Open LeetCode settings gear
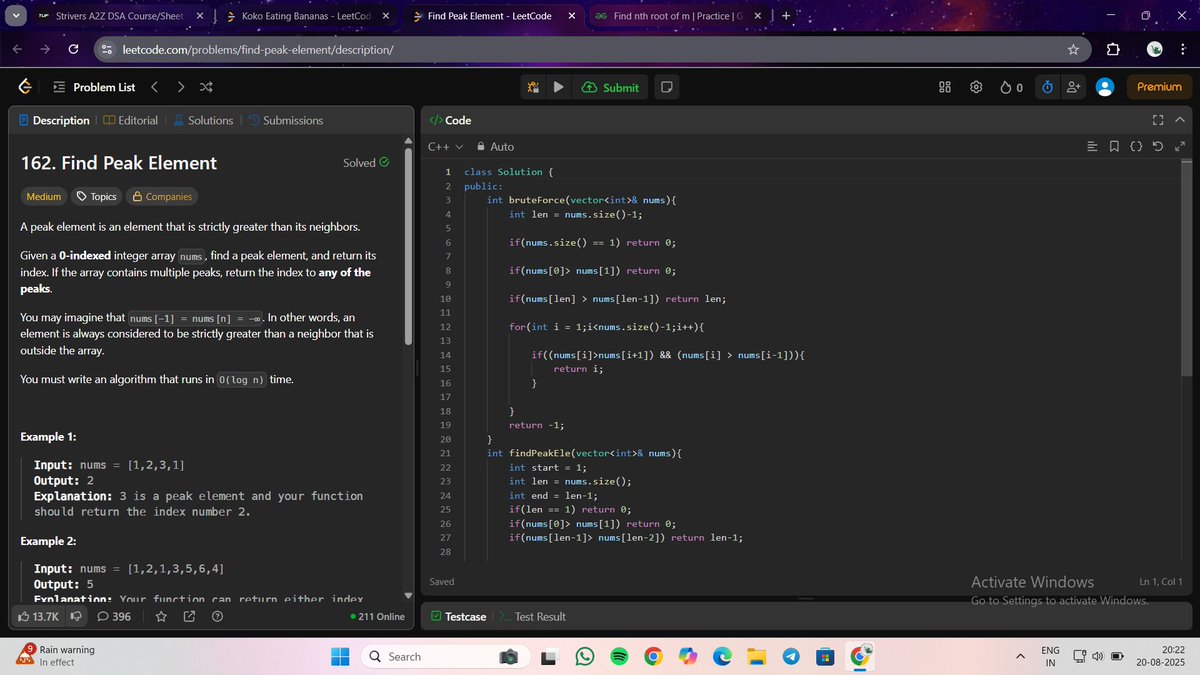 pyautogui.click(x=976, y=87)
